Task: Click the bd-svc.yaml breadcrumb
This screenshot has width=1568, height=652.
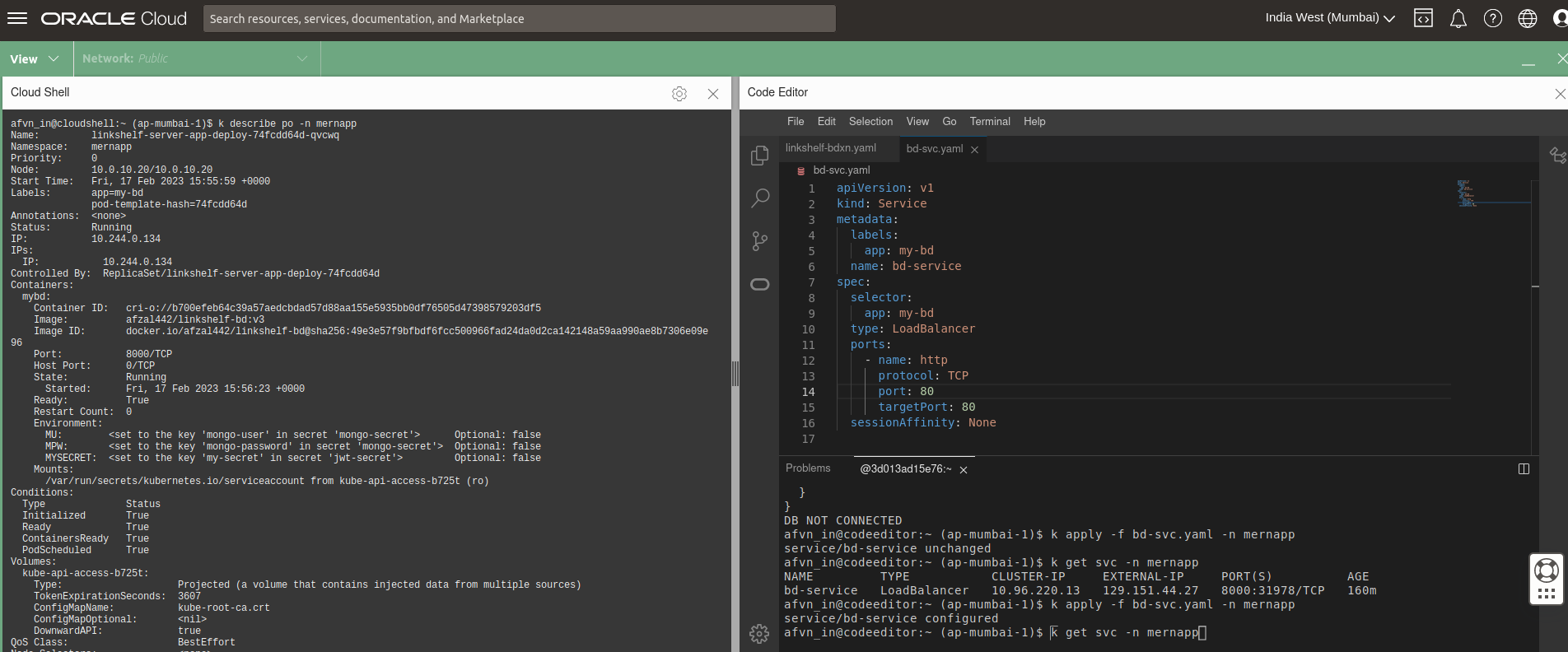Action: click(841, 170)
